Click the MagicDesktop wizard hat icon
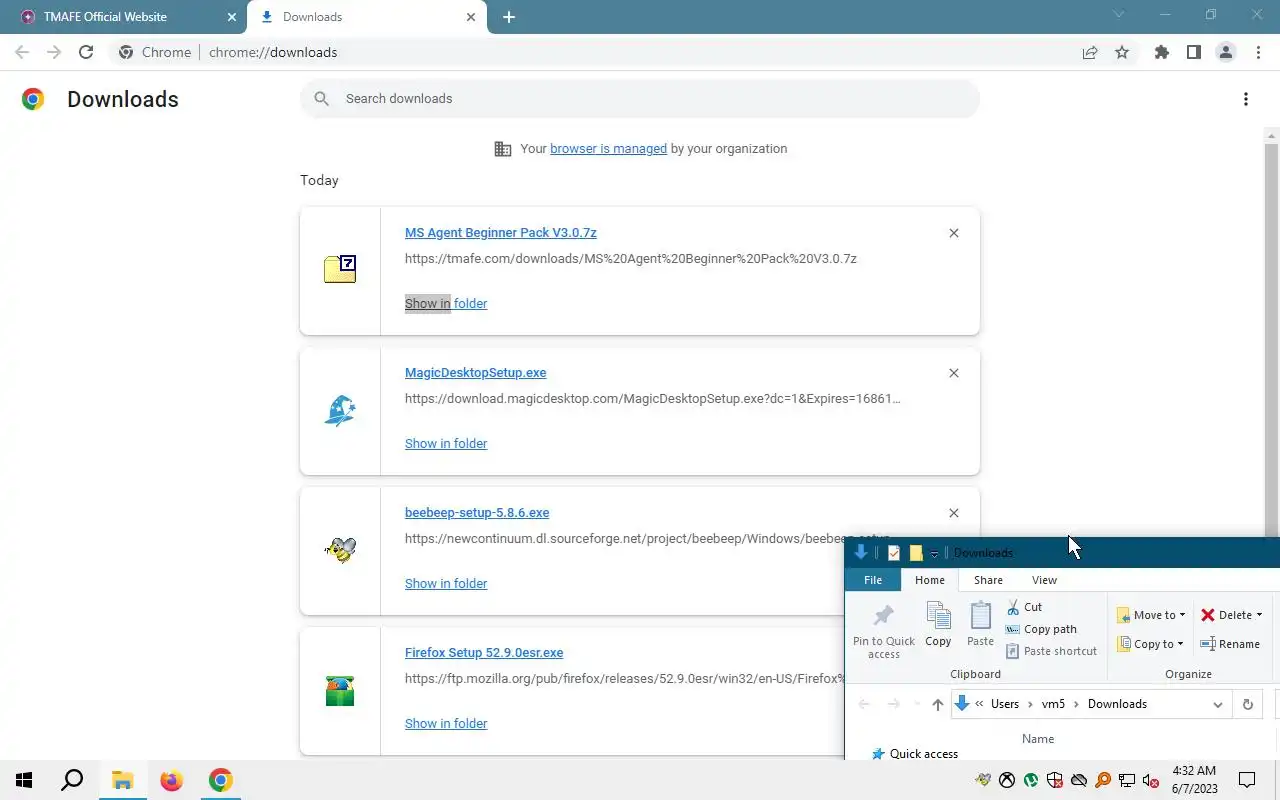The width and height of the screenshot is (1280, 800). tap(340, 410)
